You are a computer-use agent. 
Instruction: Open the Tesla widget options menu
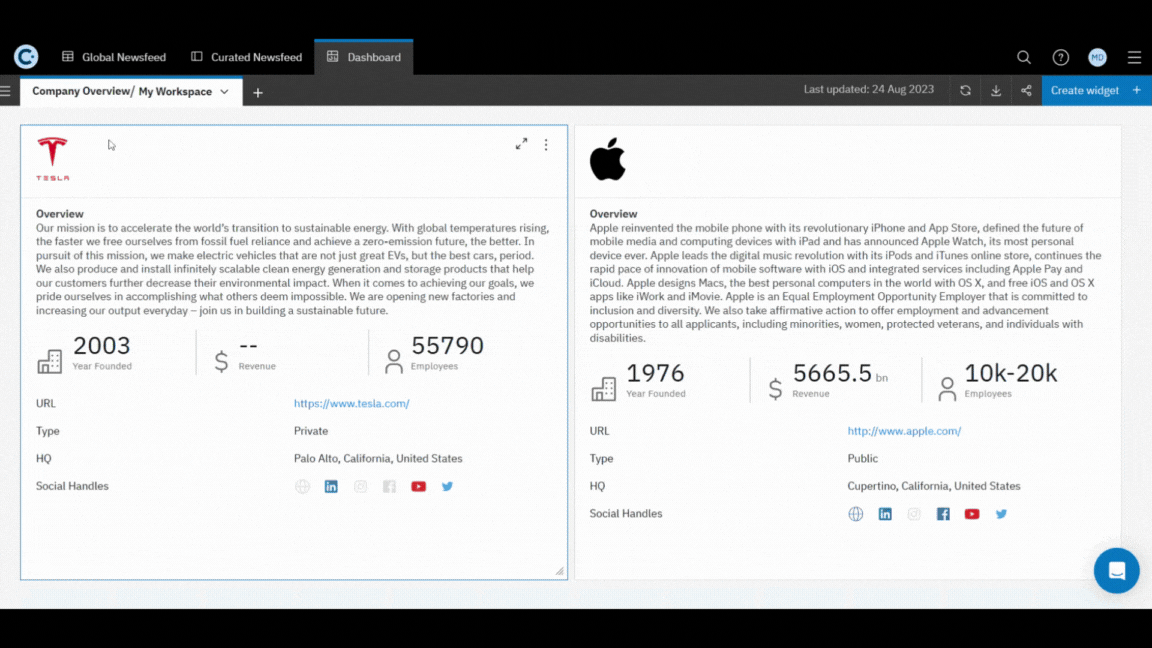tap(546, 144)
